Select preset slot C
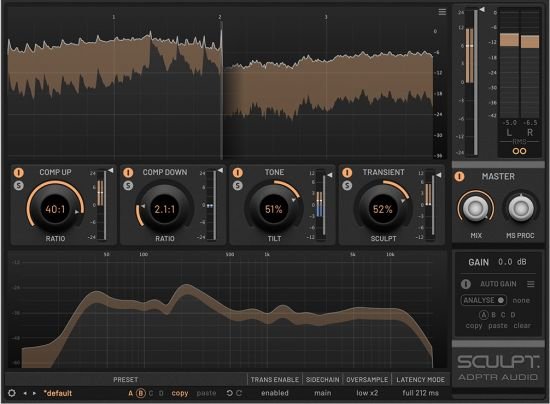The width and height of the screenshot is (550, 404). click(151, 393)
